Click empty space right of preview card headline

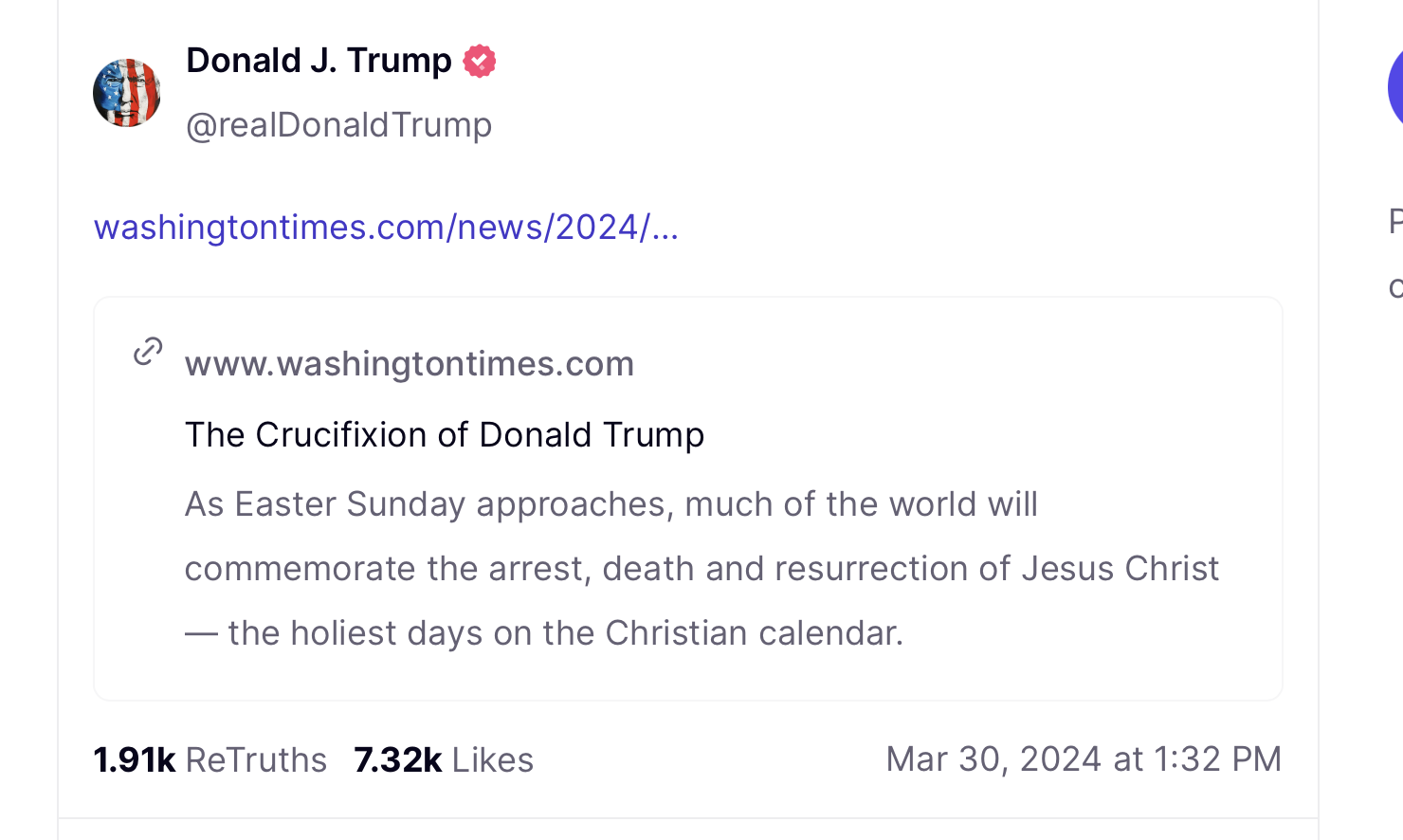986,435
